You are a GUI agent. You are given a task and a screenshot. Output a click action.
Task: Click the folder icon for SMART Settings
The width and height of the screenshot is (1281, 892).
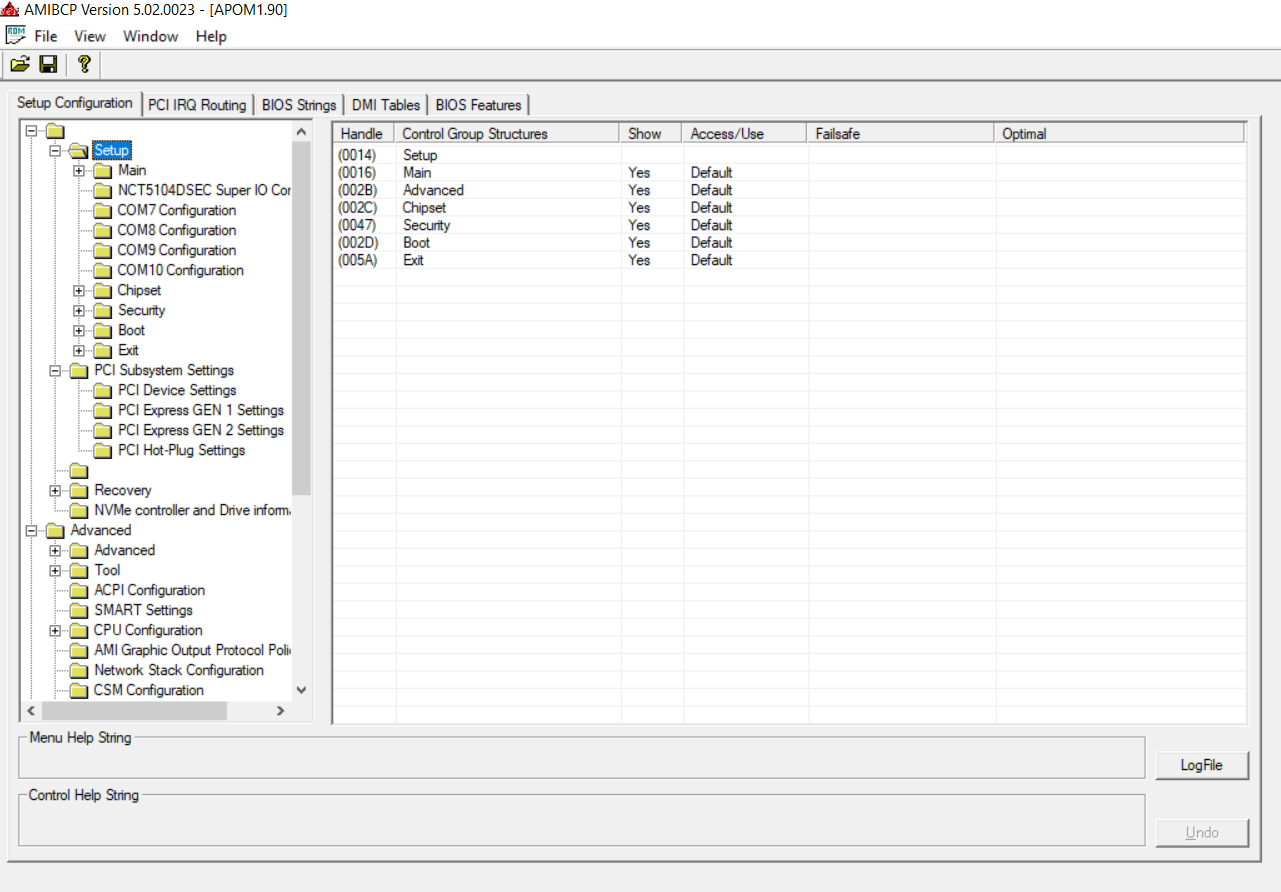79,611
